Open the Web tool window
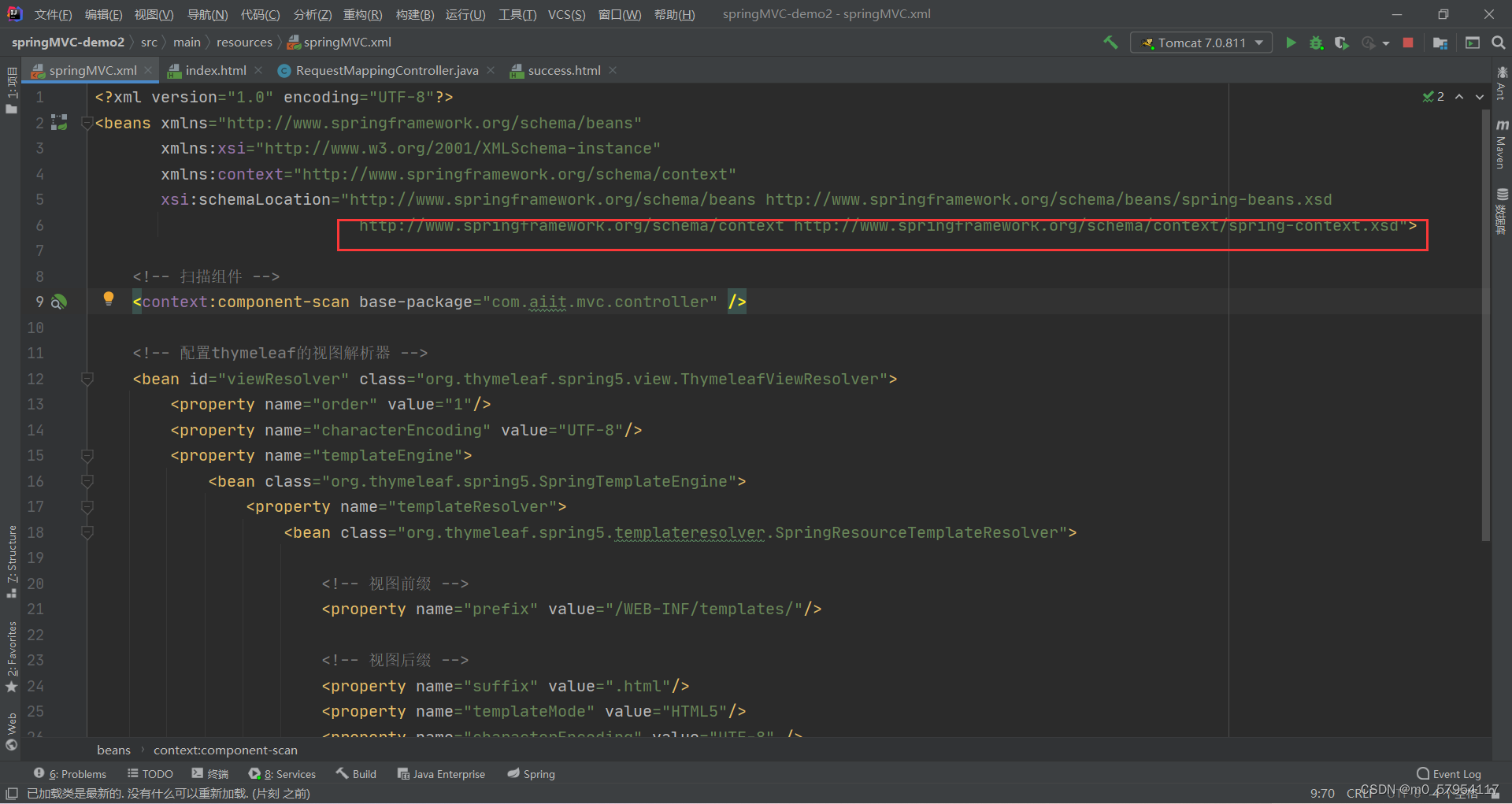The width and height of the screenshot is (1512, 804). 11,732
